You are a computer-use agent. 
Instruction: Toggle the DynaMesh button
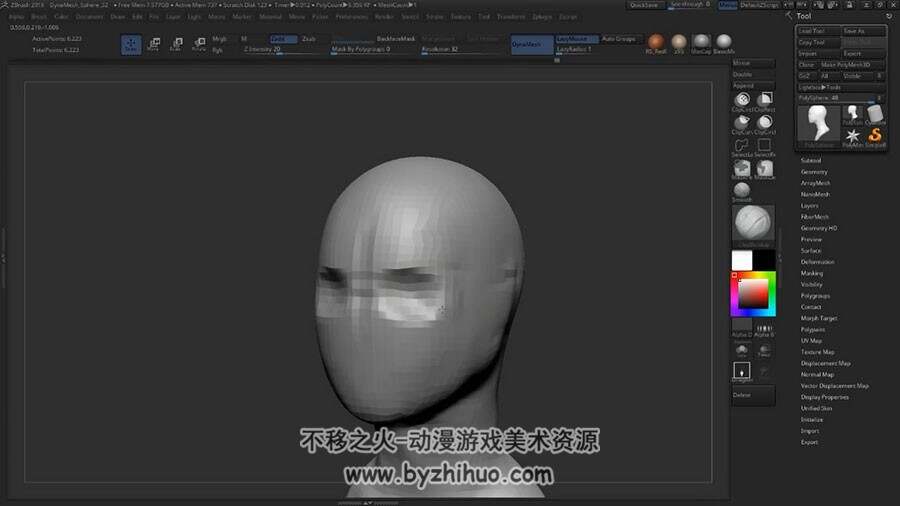click(x=532, y=44)
